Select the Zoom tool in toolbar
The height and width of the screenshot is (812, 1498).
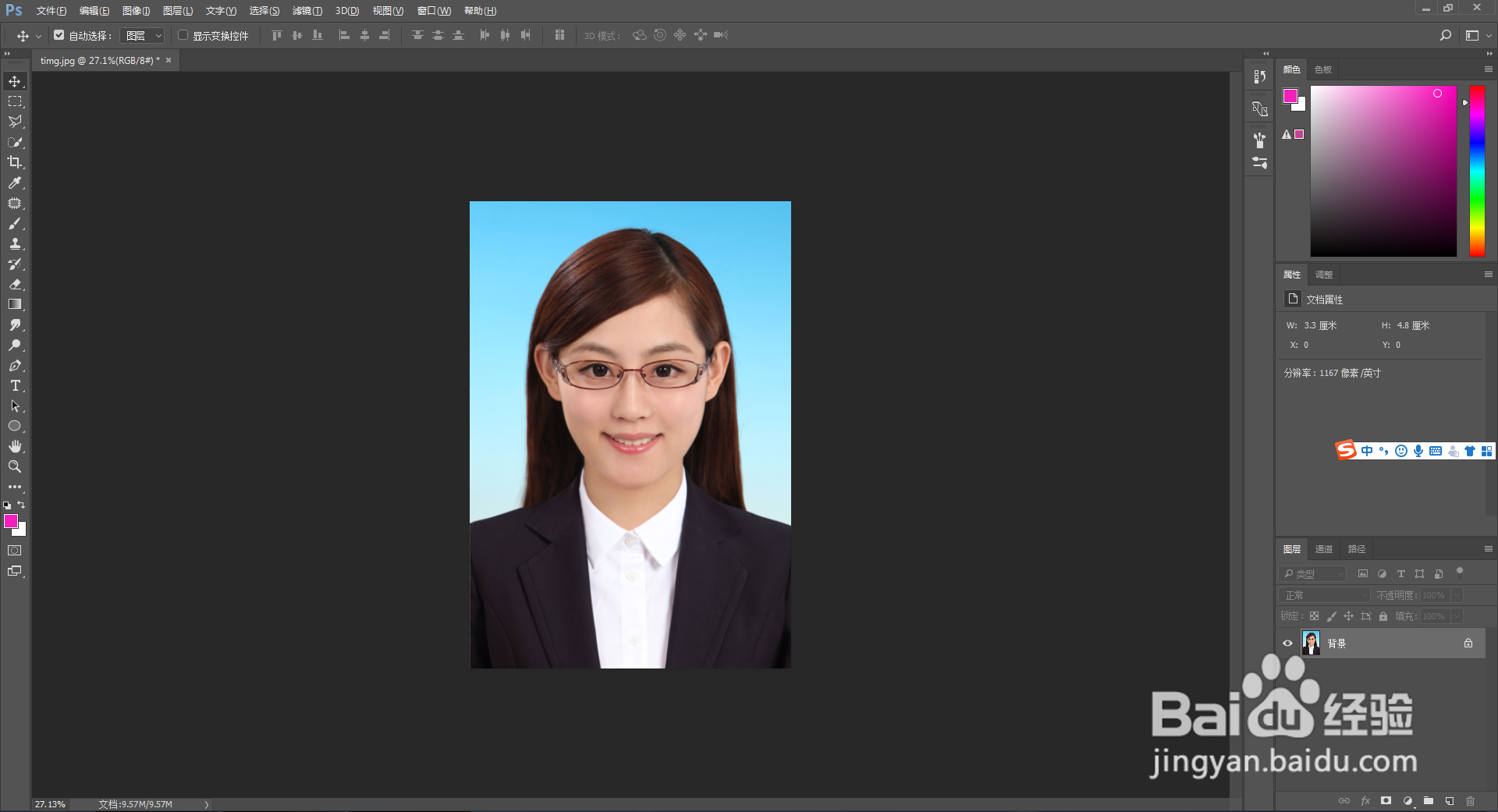15,467
